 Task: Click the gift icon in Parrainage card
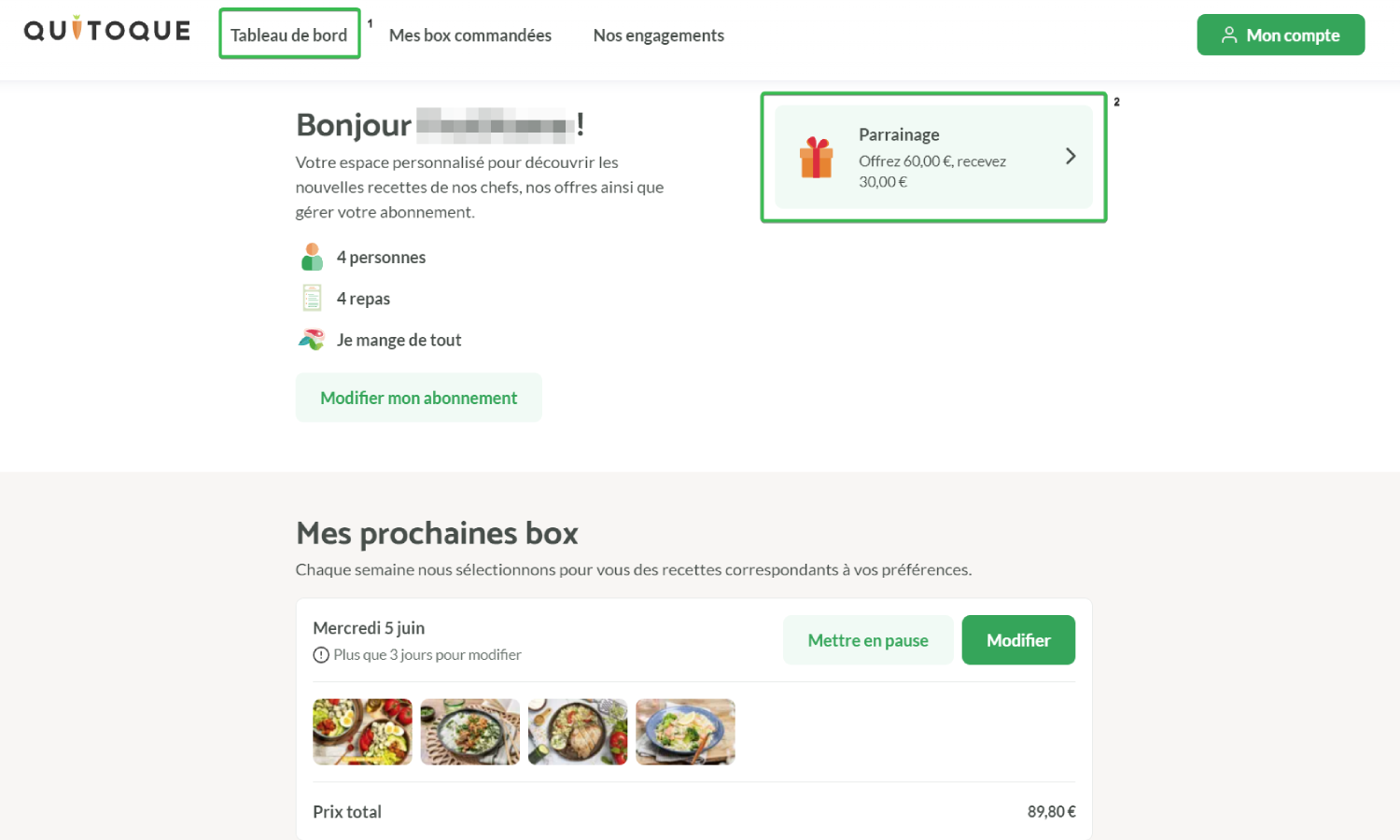pos(816,157)
